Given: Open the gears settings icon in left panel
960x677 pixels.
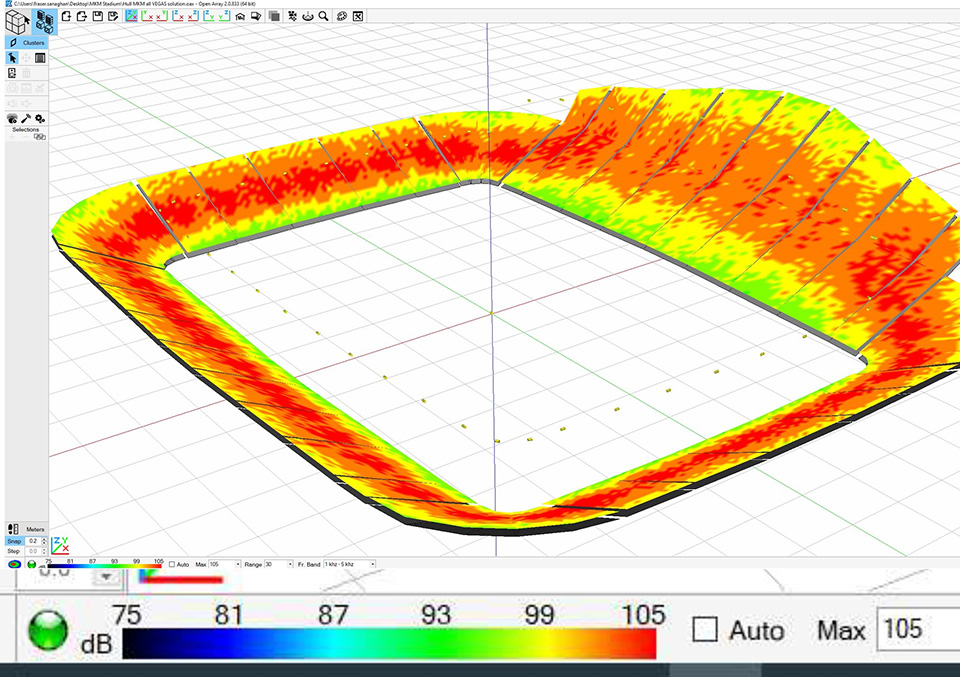Looking at the screenshot, I should [40, 118].
